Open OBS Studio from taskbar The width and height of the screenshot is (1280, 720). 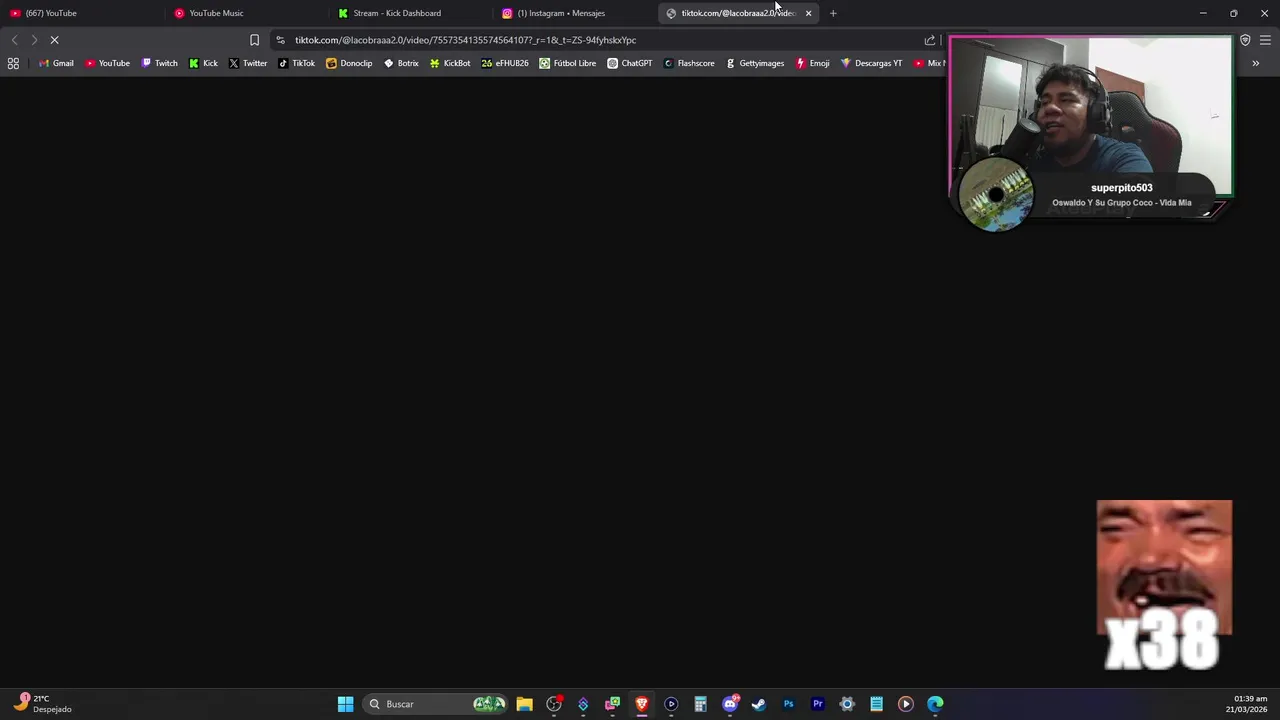click(x=554, y=704)
